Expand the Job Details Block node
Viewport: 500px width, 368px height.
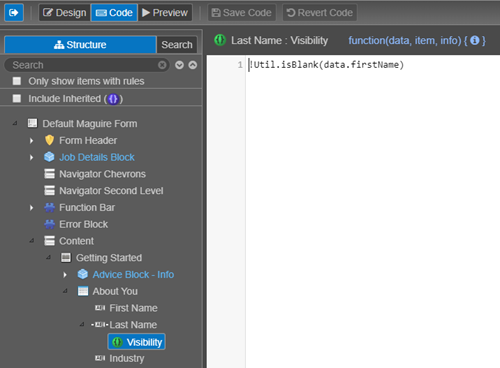click(x=31, y=157)
